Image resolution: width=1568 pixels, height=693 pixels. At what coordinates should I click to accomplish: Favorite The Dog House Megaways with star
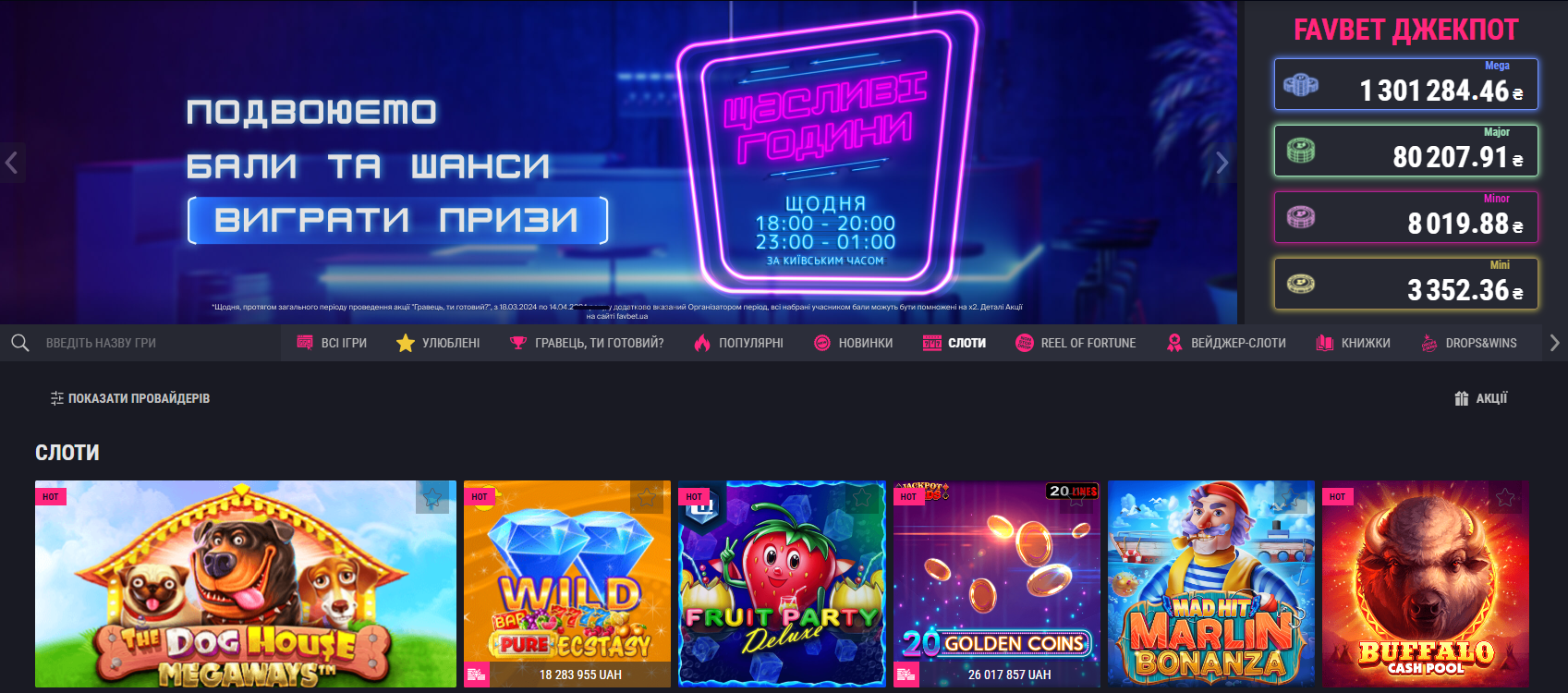[432, 498]
